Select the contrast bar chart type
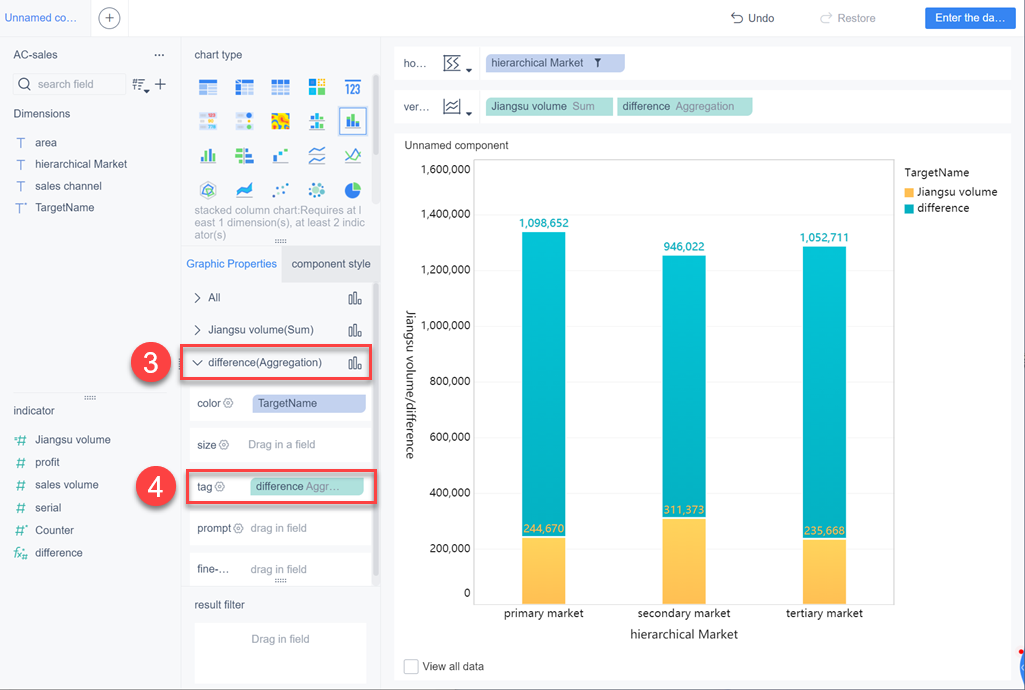The width and height of the screenshot is (1025, 690). (244, 156)
